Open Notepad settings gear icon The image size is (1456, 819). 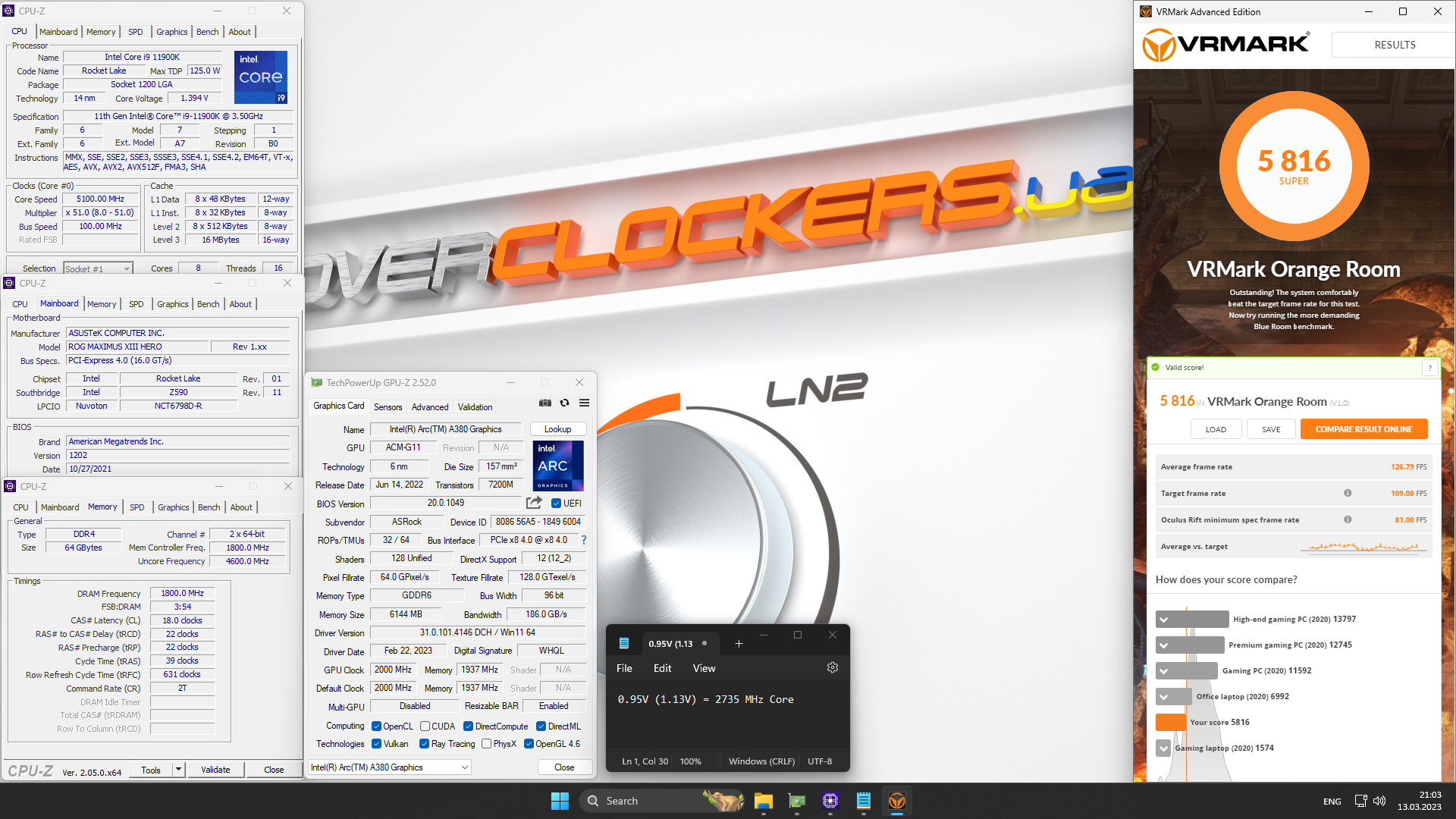point(833,667)
